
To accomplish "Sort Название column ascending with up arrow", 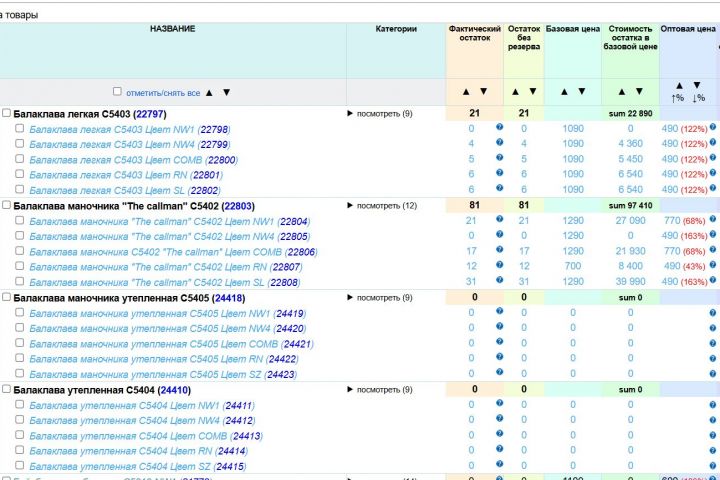I will 209,92.
